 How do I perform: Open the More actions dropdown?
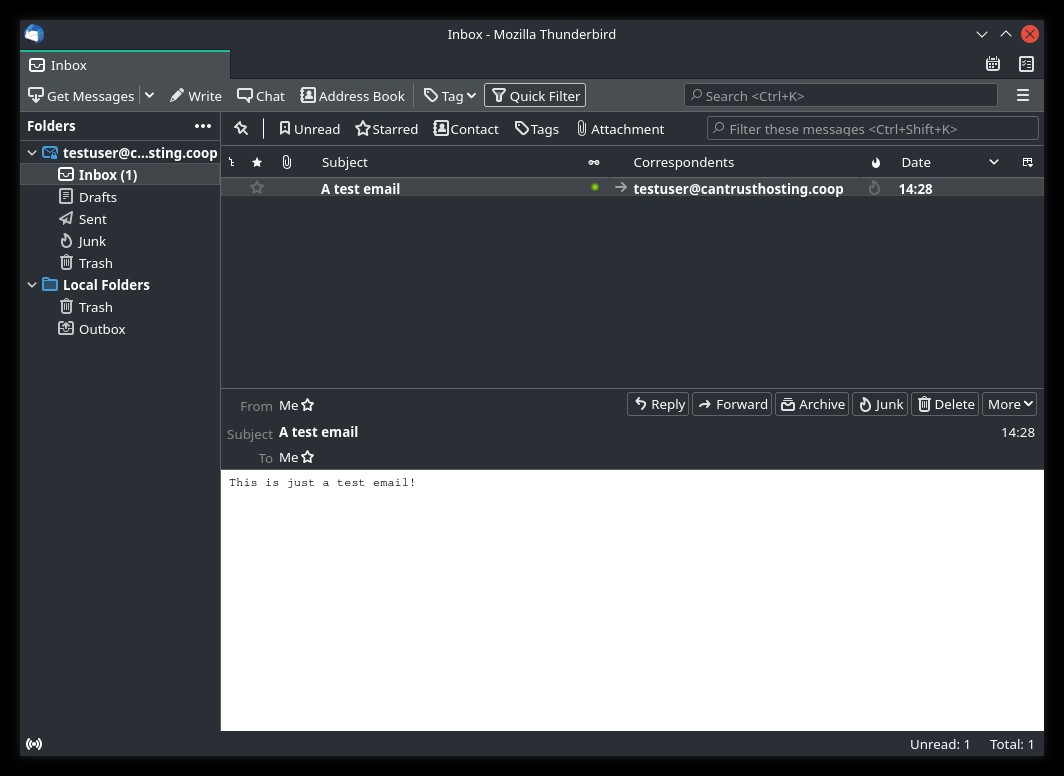(x=1010, y=404)
